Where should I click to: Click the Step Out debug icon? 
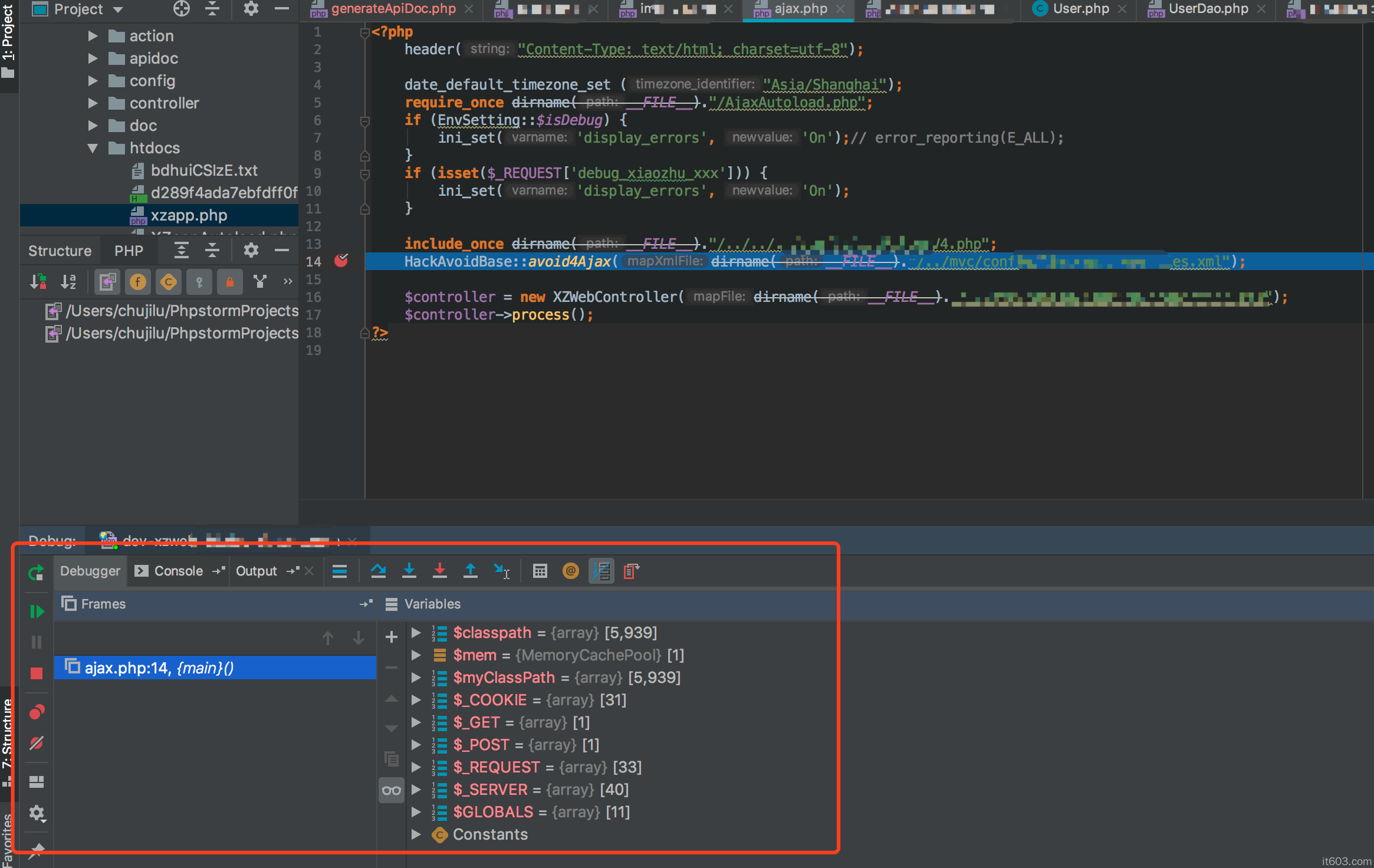coord(470,571)
